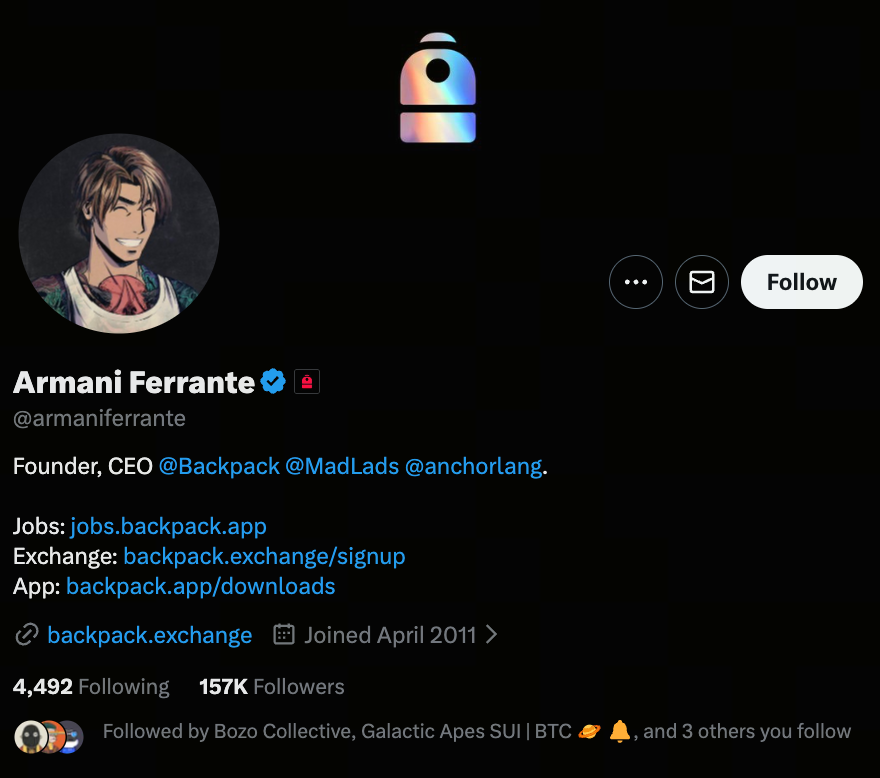The image size is (880, 778).
Task: Visit the @anchorlang mention link
Action: [473, 466]
